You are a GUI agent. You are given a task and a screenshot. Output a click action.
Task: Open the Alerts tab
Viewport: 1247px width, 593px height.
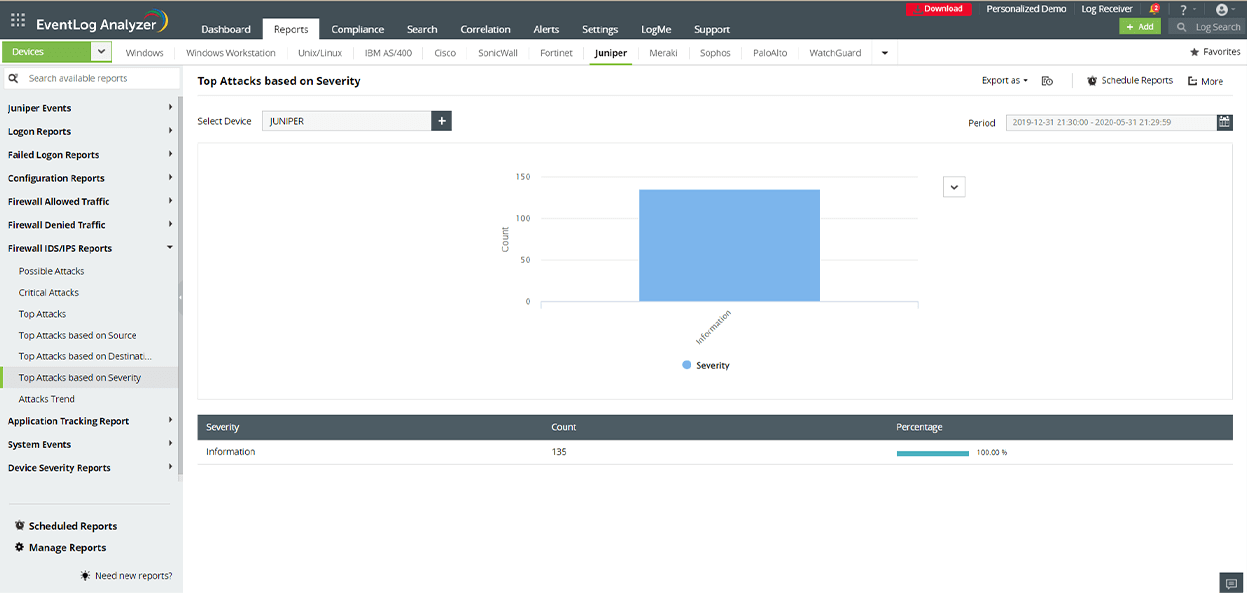[547, 29]
